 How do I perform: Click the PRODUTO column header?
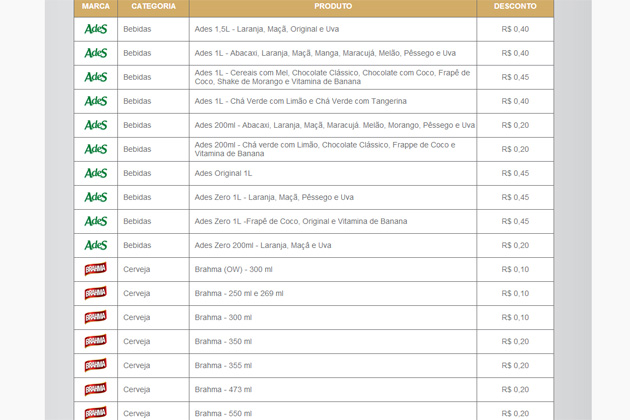coord(333,6)
